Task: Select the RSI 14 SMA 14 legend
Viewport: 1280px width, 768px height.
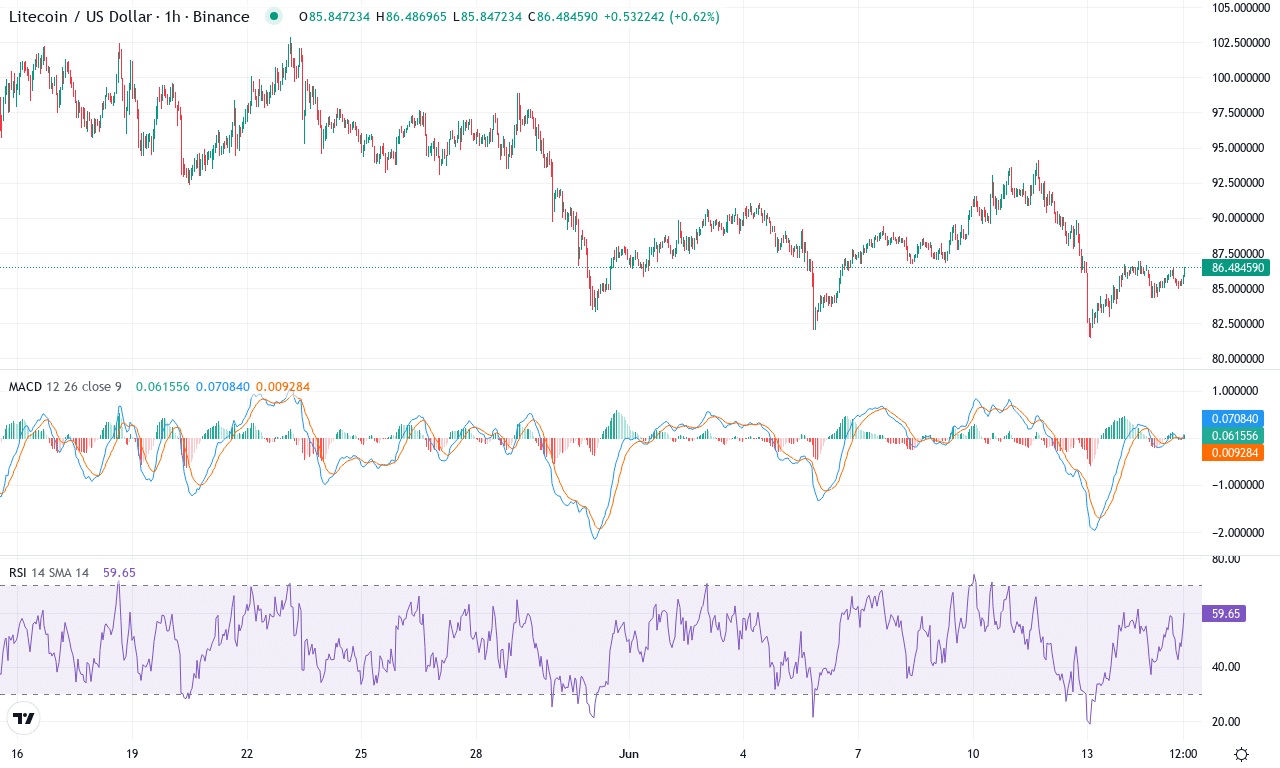Action: 49,572
